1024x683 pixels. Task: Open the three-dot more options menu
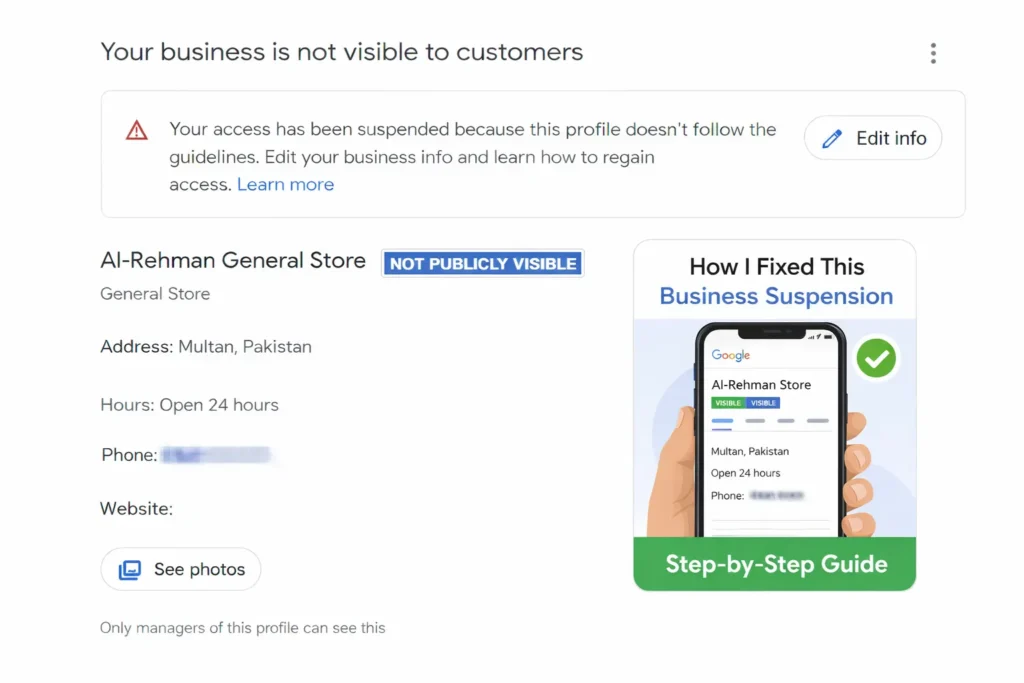[x=933, y=53]
